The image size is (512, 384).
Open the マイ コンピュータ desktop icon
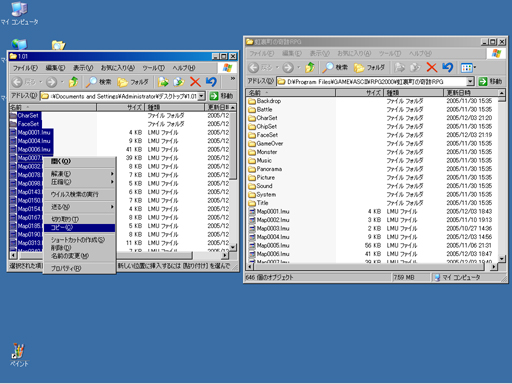click(19, 13)
